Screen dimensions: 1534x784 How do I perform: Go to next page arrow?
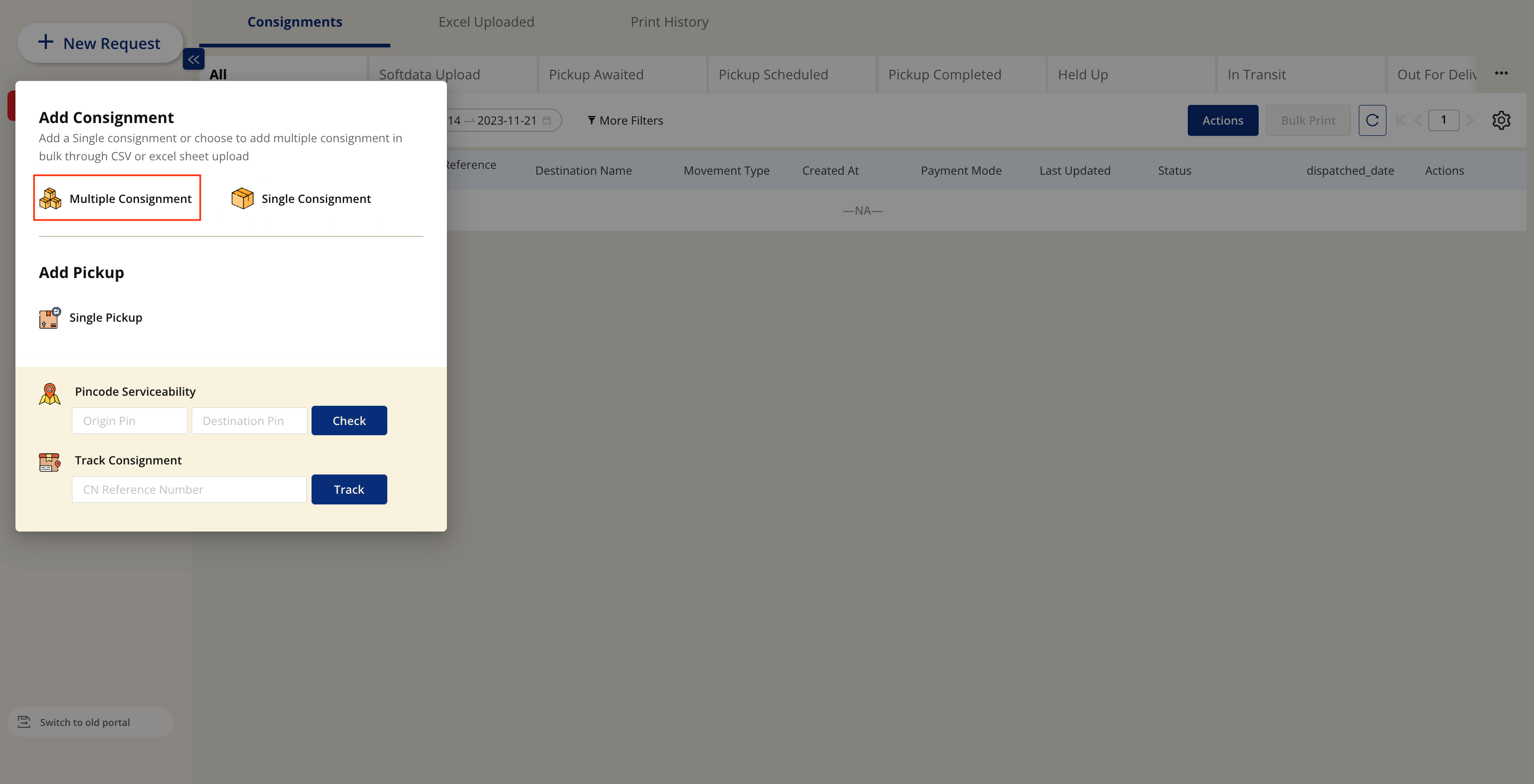(x=1470, y=120)
